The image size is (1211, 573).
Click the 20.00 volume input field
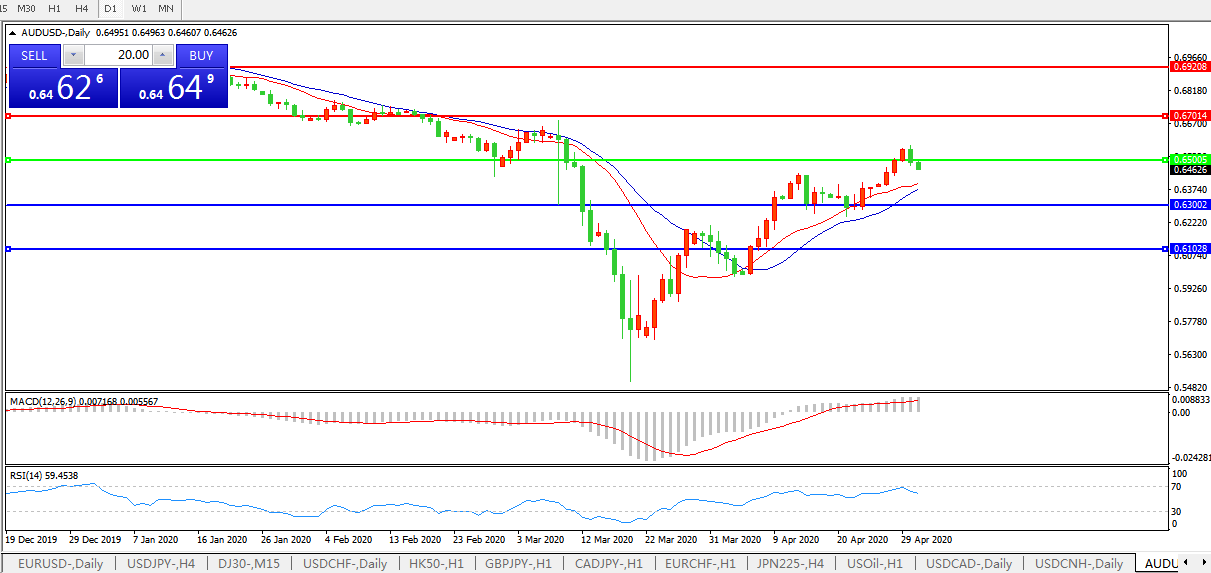pos(118,55)
